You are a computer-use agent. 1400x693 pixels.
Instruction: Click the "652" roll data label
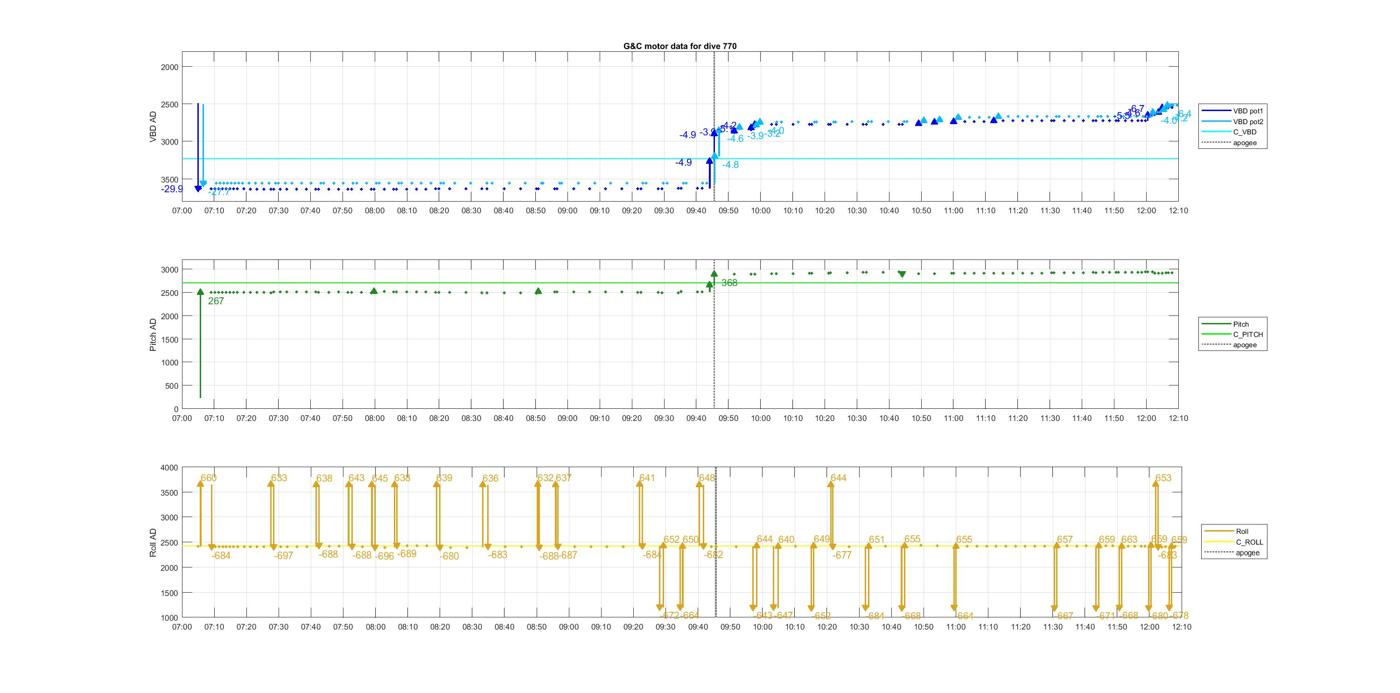pos(671,540)
